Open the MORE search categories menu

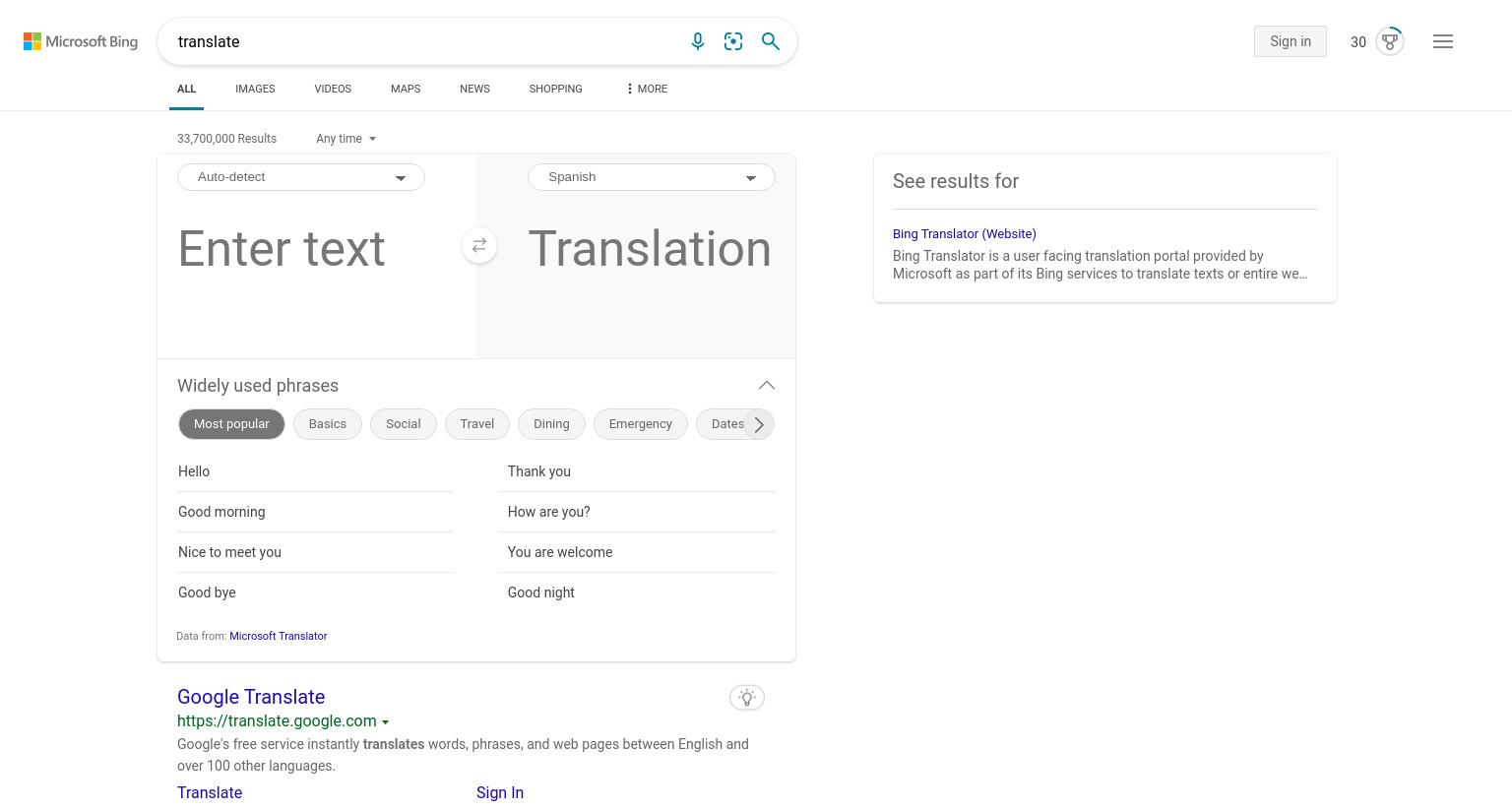point(647,89)
